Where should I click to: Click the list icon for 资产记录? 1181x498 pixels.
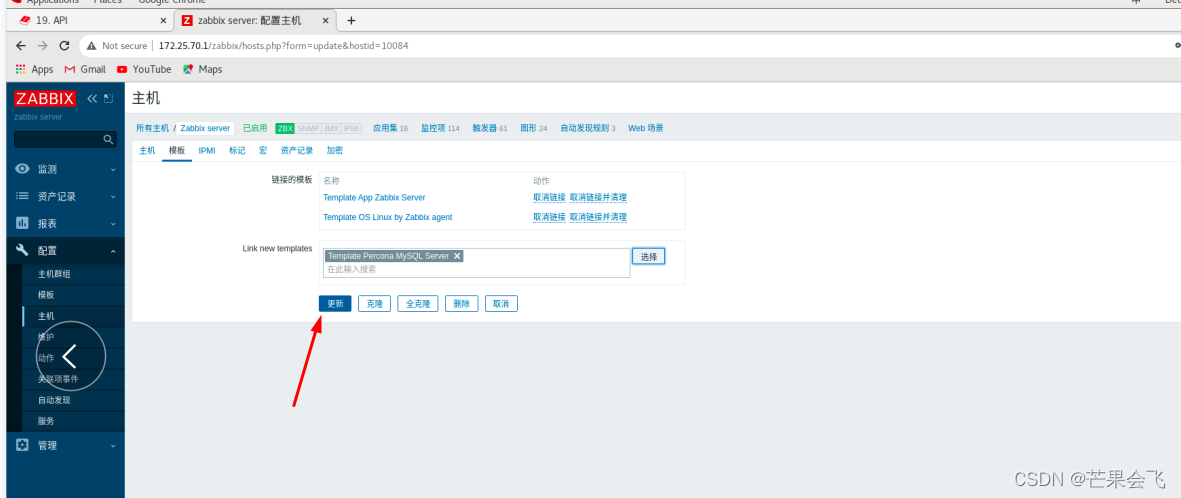click(23, 196)
